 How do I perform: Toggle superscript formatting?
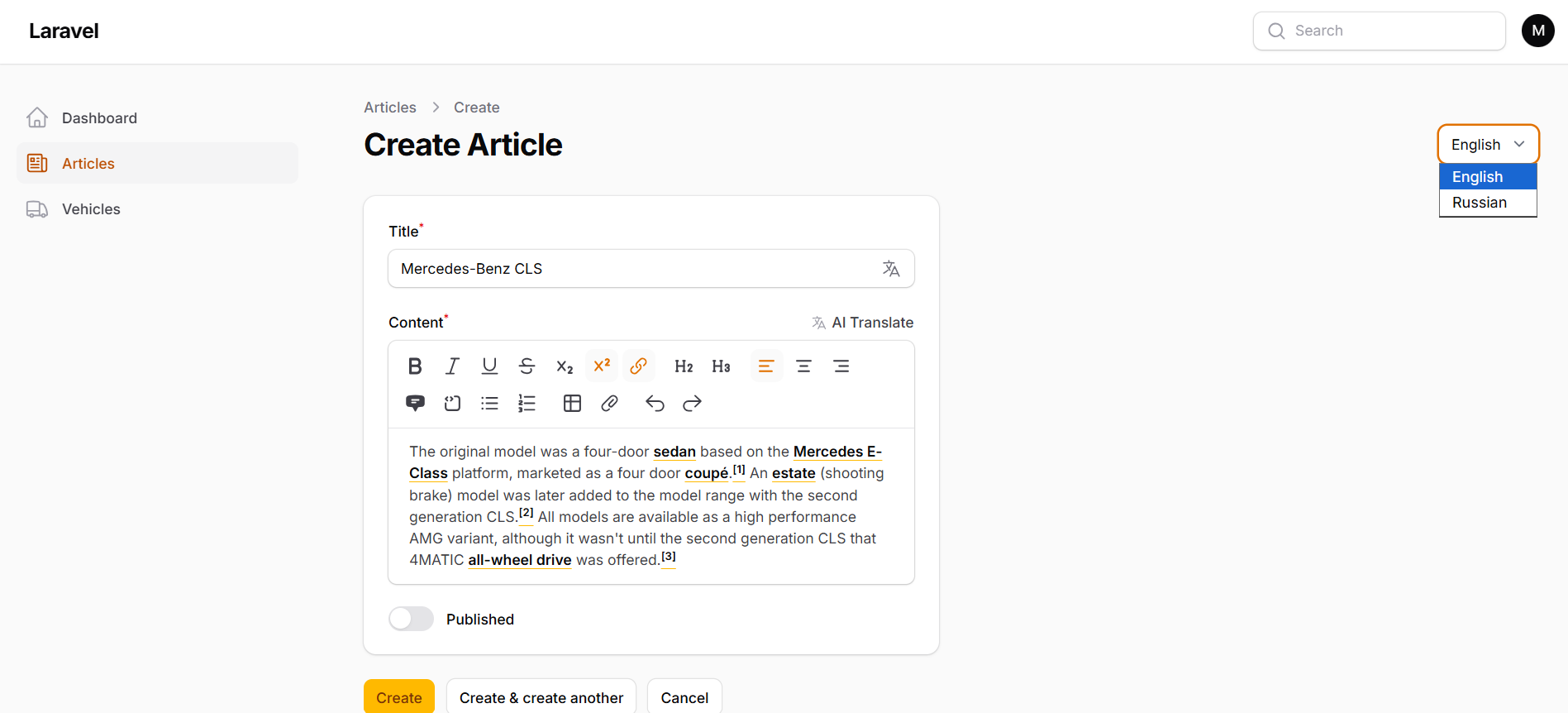click(x=602, y=366)
